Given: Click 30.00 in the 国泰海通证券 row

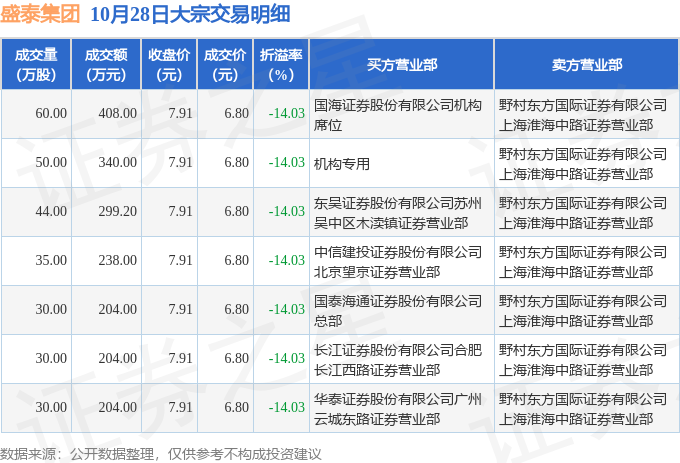Looking at the screenshot, I should click(51, 310).
